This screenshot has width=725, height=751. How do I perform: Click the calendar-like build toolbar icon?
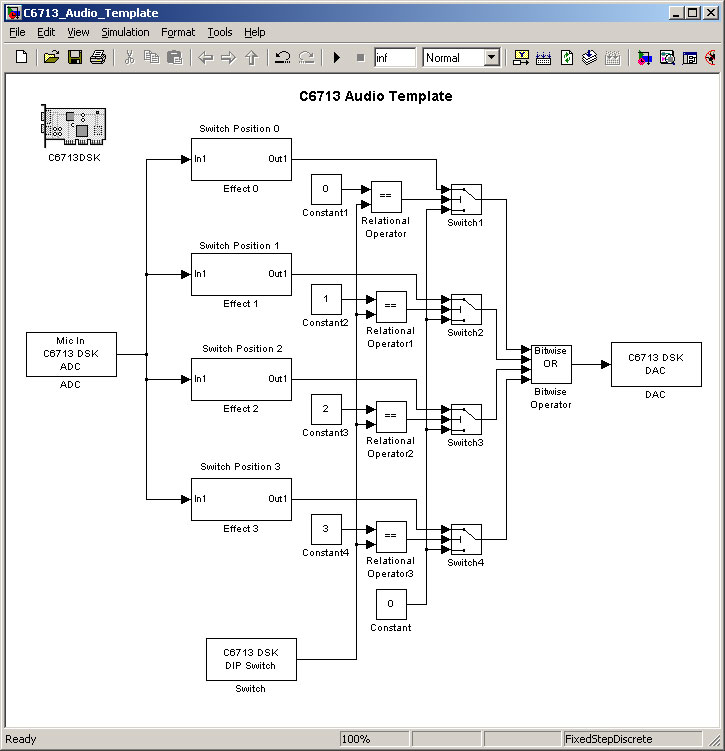tap(543, 58)
